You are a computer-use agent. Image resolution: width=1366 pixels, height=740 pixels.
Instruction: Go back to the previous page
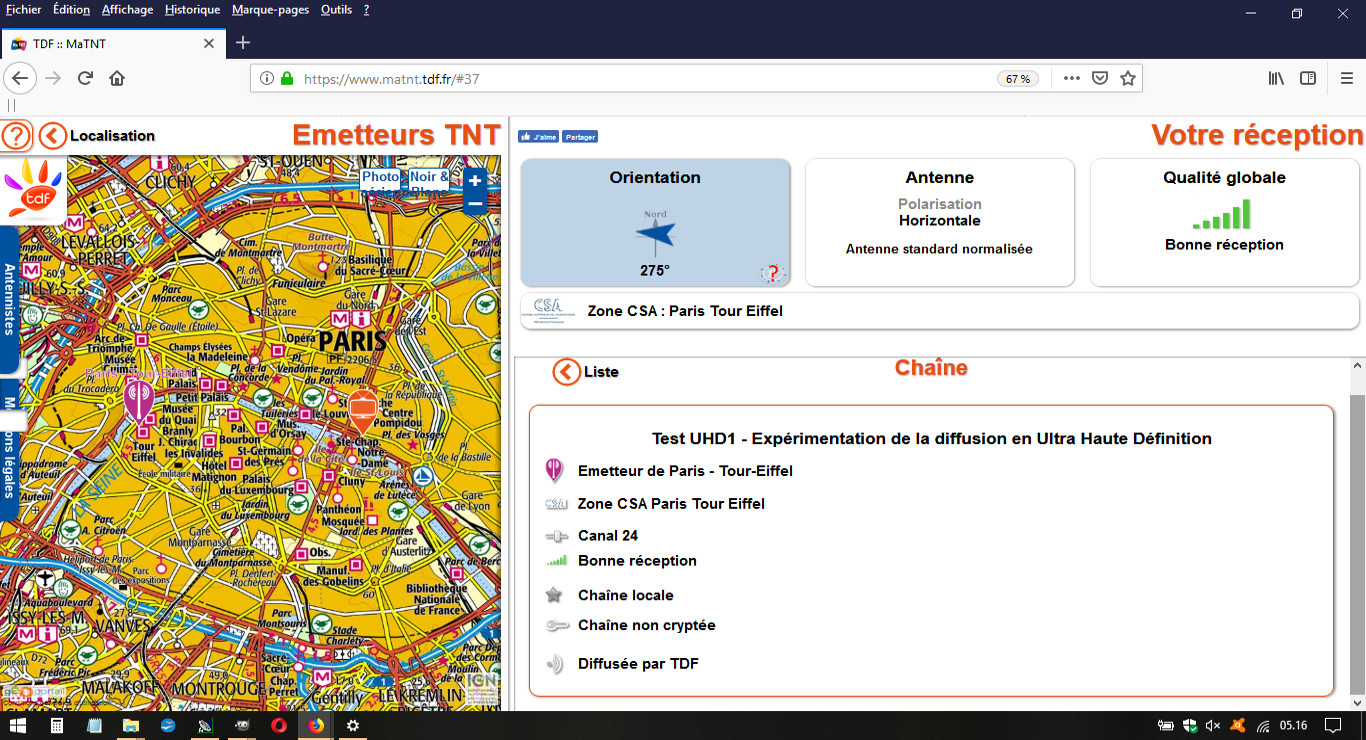click(x=21, y=78)
